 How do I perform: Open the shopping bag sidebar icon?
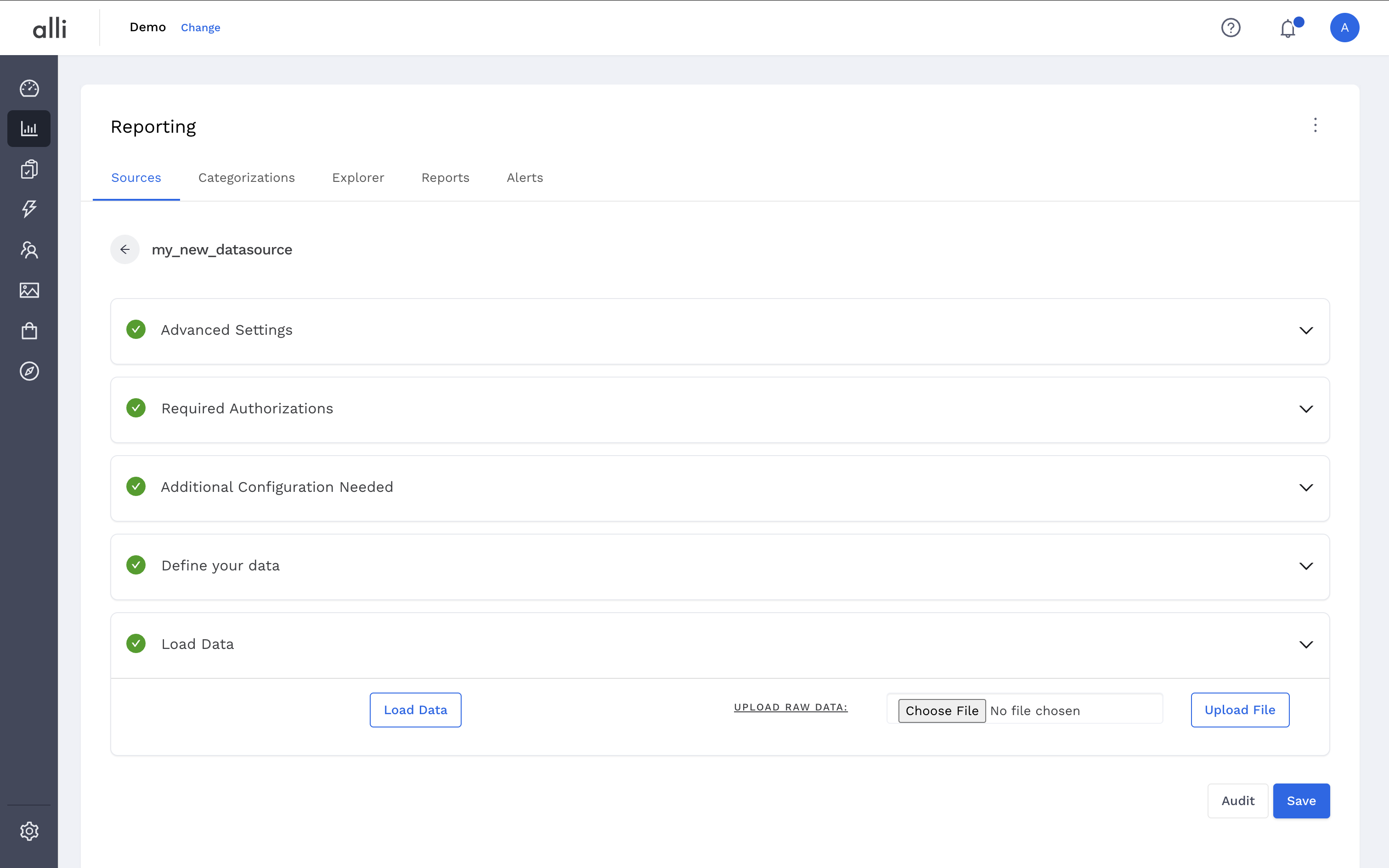29,331
